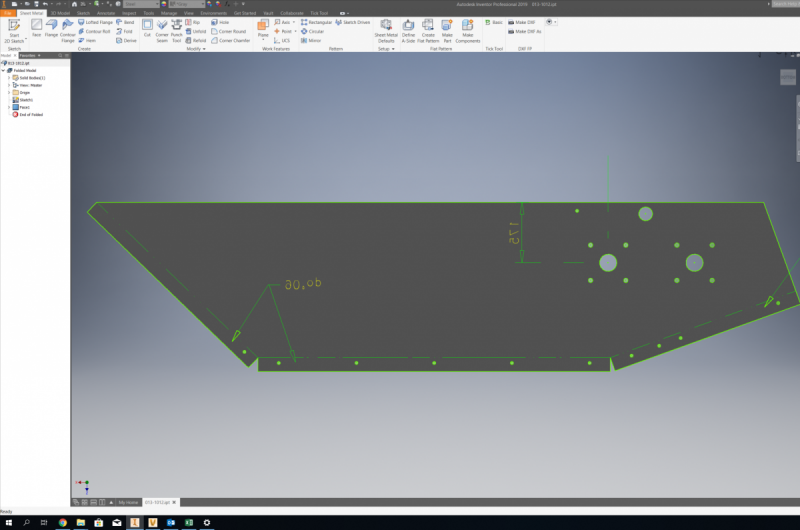Select the Hole tool

click(x=220, y=22)
